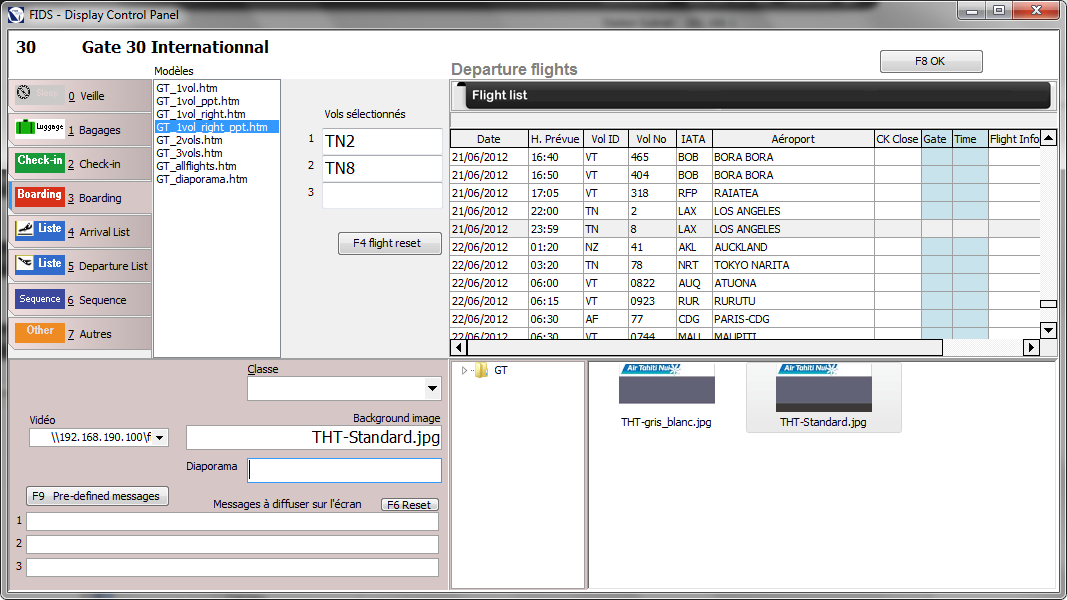Click the purple Sequence icon
The width and height of the screenshot is (1067, 600).
tap(40, 299)
